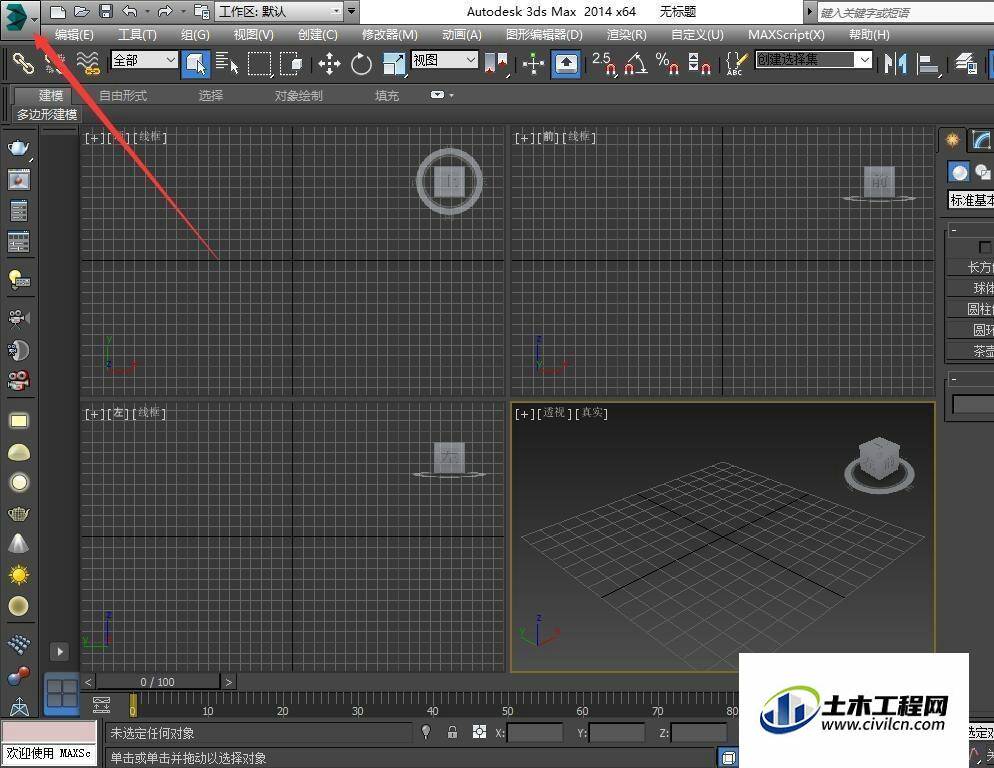This screenshot has width=994, height=768.
Task: Open the 全部 selection filter dropdown
Action: coord(144,60)
